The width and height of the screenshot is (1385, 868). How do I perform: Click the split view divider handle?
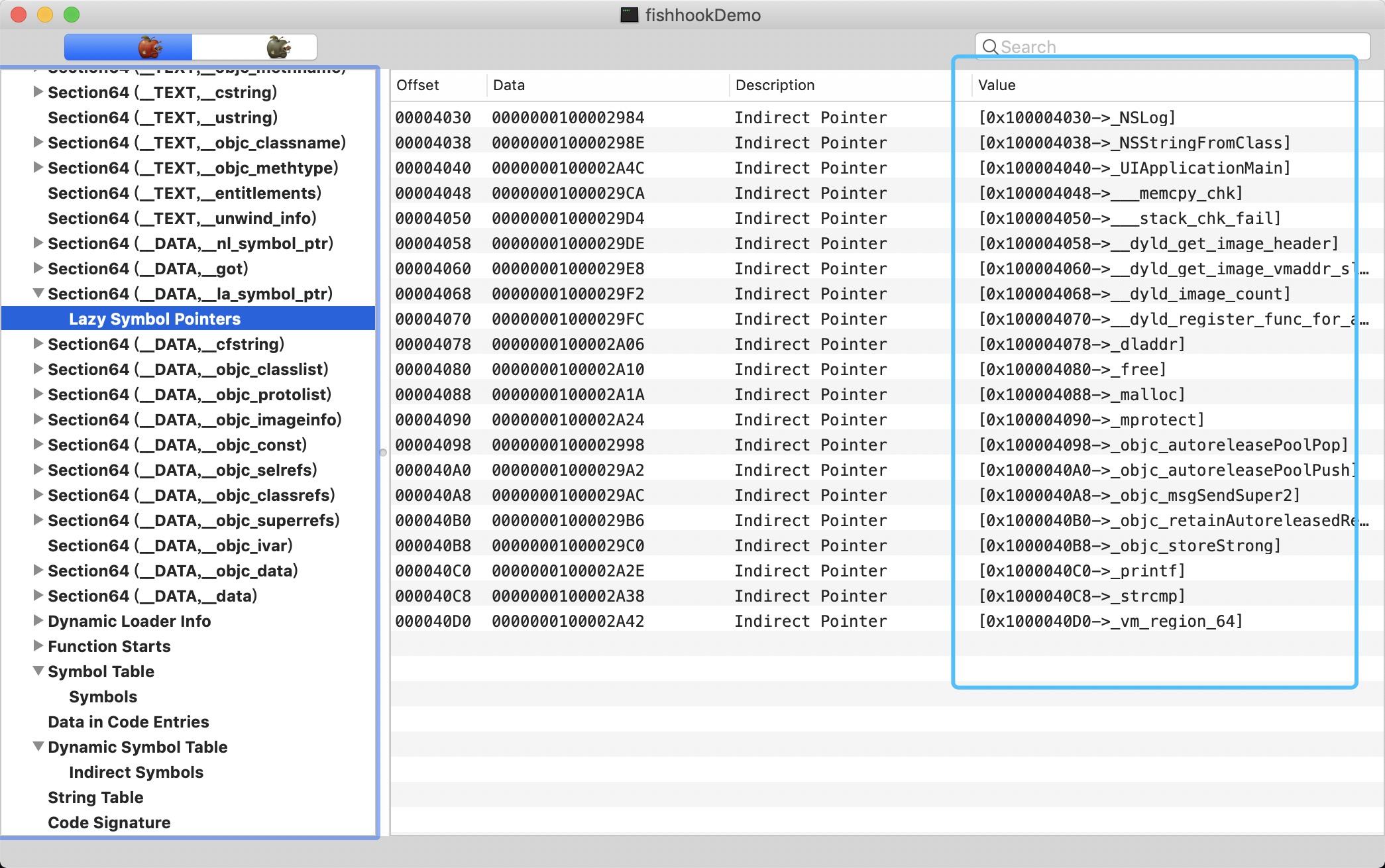(383, 453)
